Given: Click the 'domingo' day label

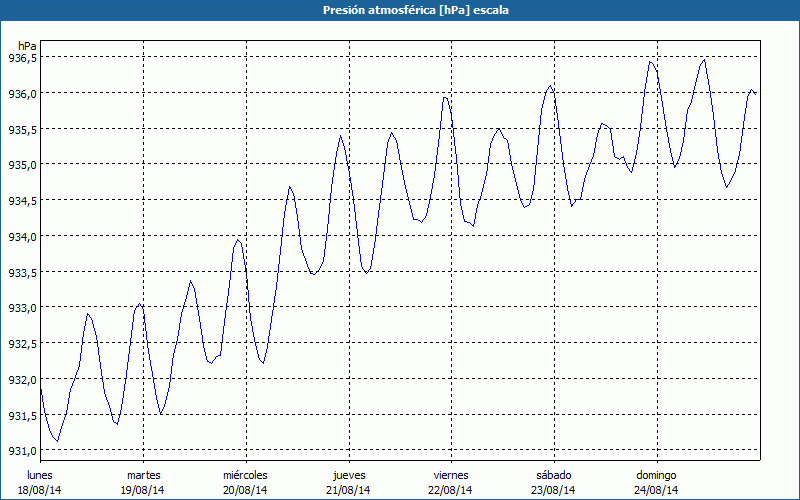Looking at the screenshot, I should 656,475.
